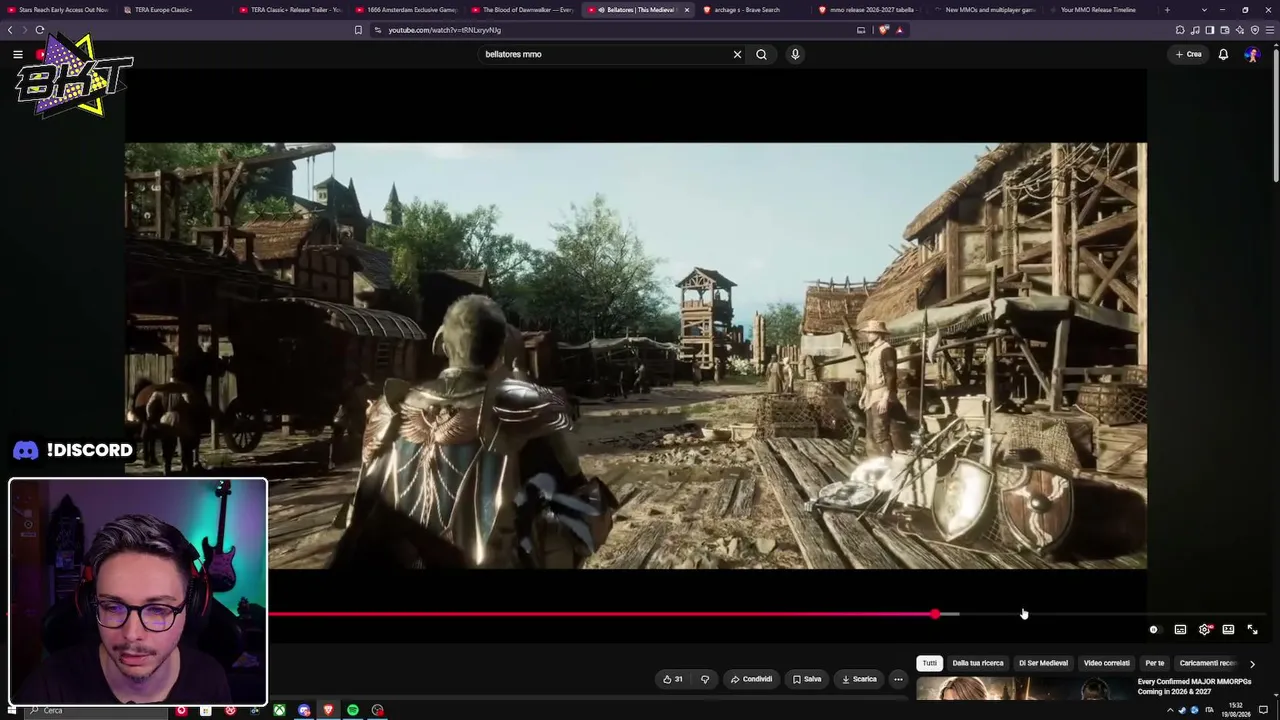Select the Per te chip
1280x720 pixels.
(1155, 663)
